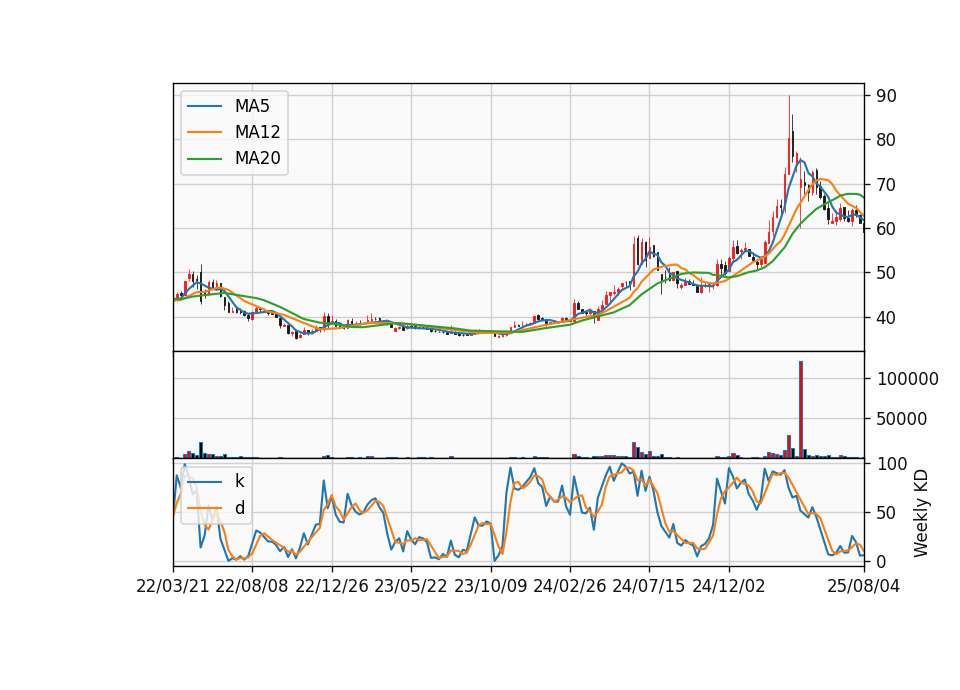This screenshot has height=690, width=960.
Task: Click the MA20 legend label
Action: coord(257,158)
